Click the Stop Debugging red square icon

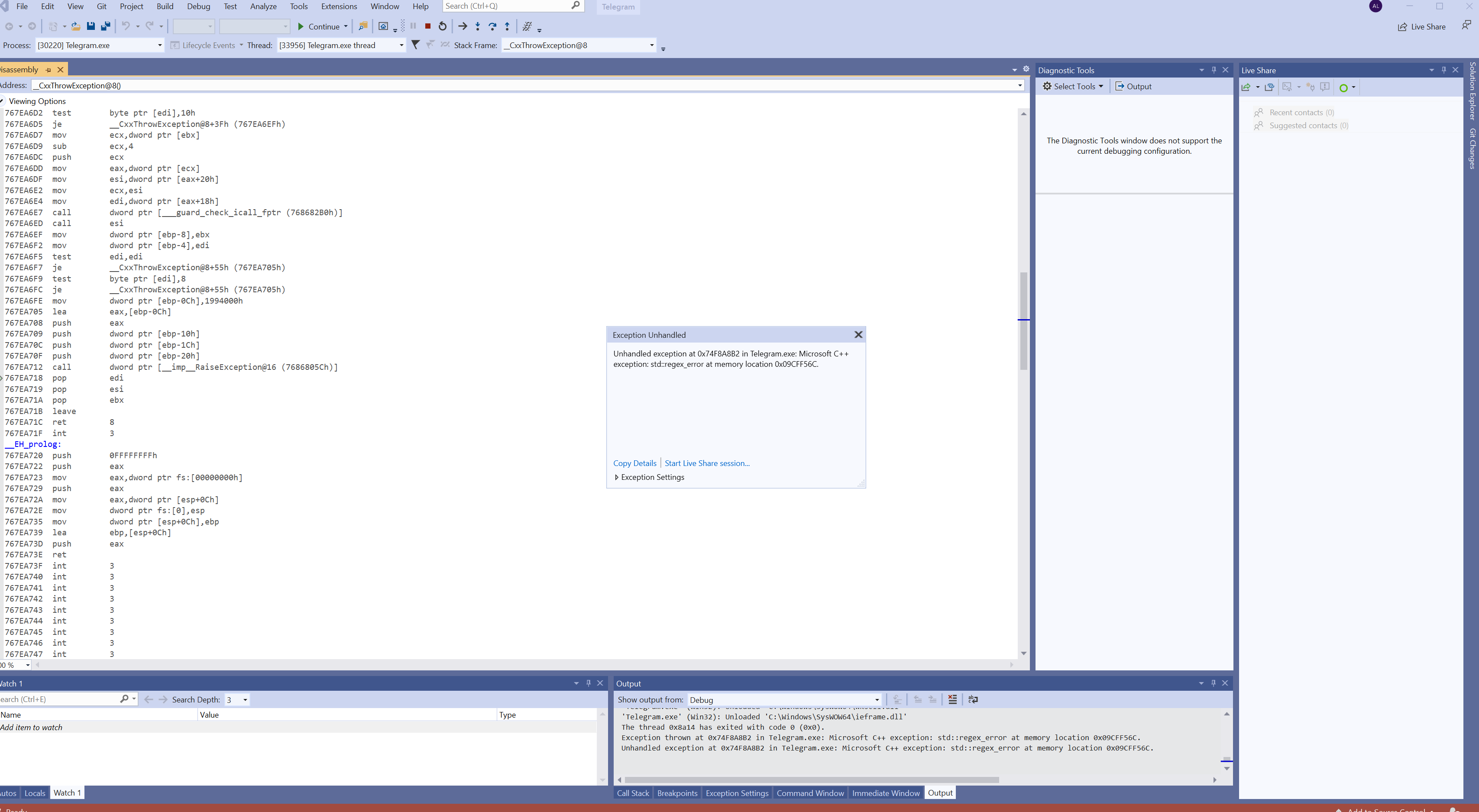(428, 26)
